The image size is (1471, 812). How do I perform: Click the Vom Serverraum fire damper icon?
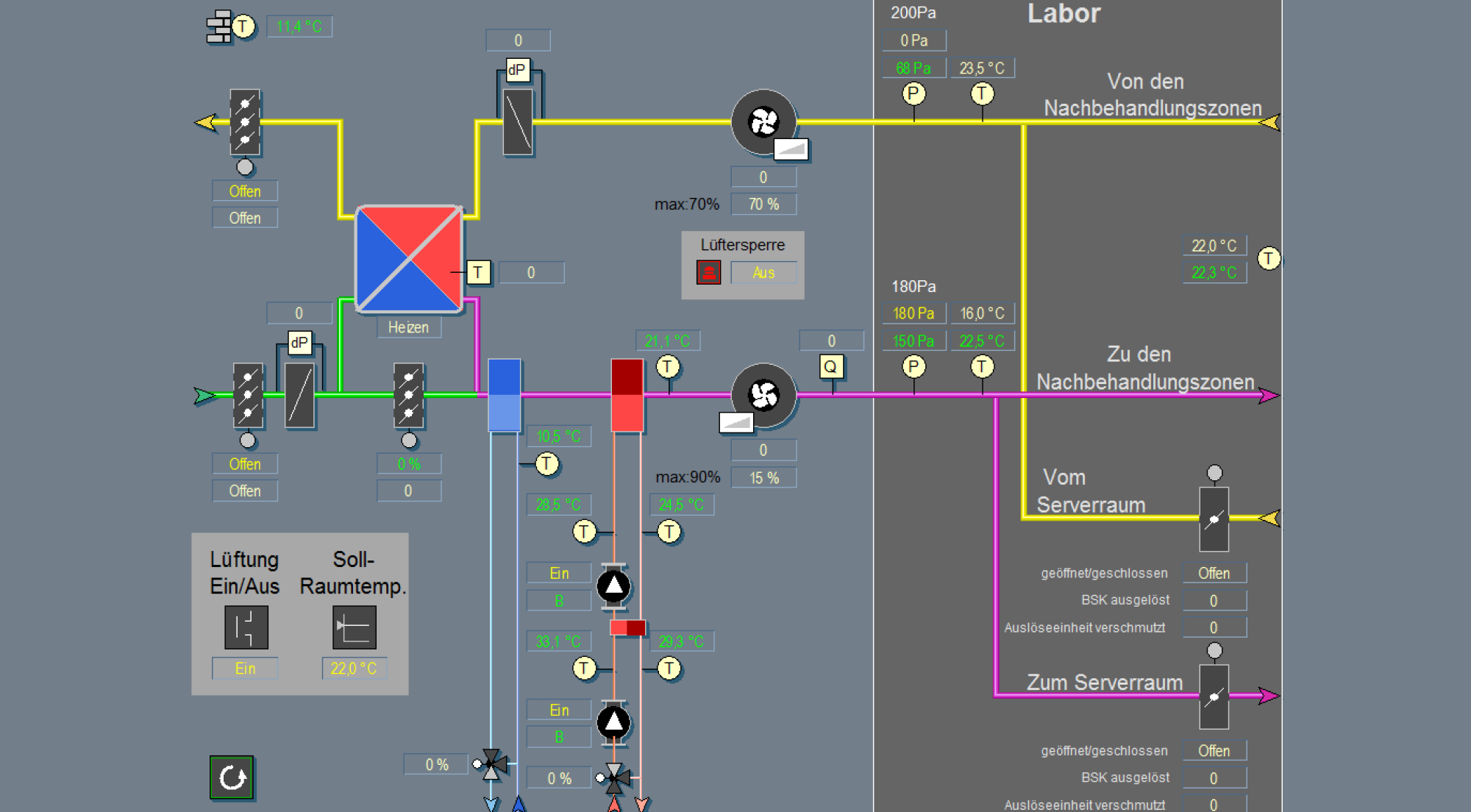[1214, 519]
